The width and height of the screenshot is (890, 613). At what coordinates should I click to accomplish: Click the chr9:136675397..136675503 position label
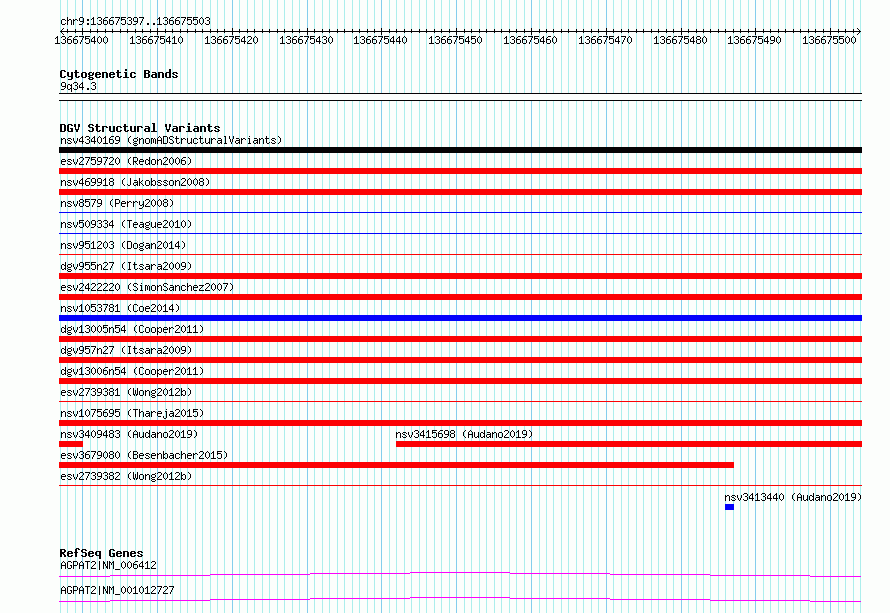[x=135, y=21]
